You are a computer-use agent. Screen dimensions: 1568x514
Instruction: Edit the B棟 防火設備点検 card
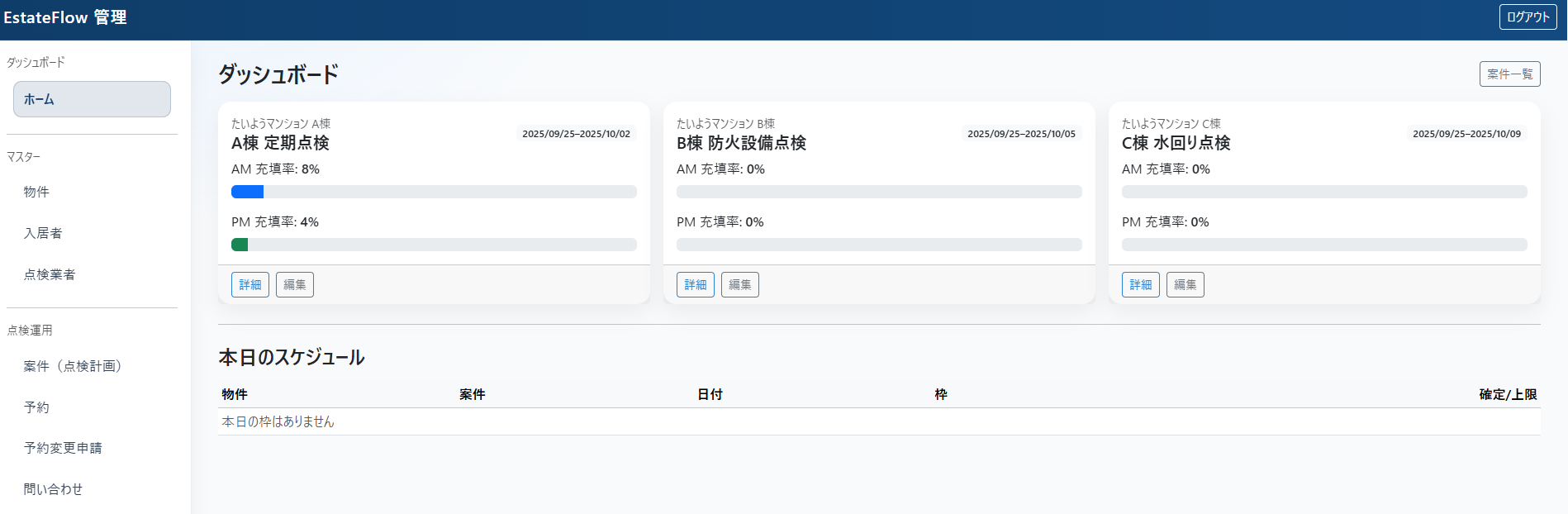coord(739,284)
